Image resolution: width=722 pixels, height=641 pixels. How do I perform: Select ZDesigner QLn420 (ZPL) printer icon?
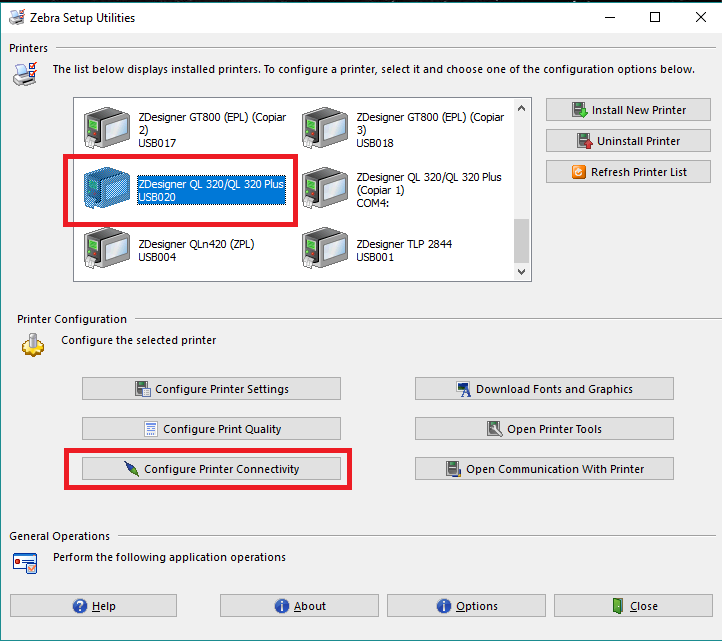[x=107, y=248]
